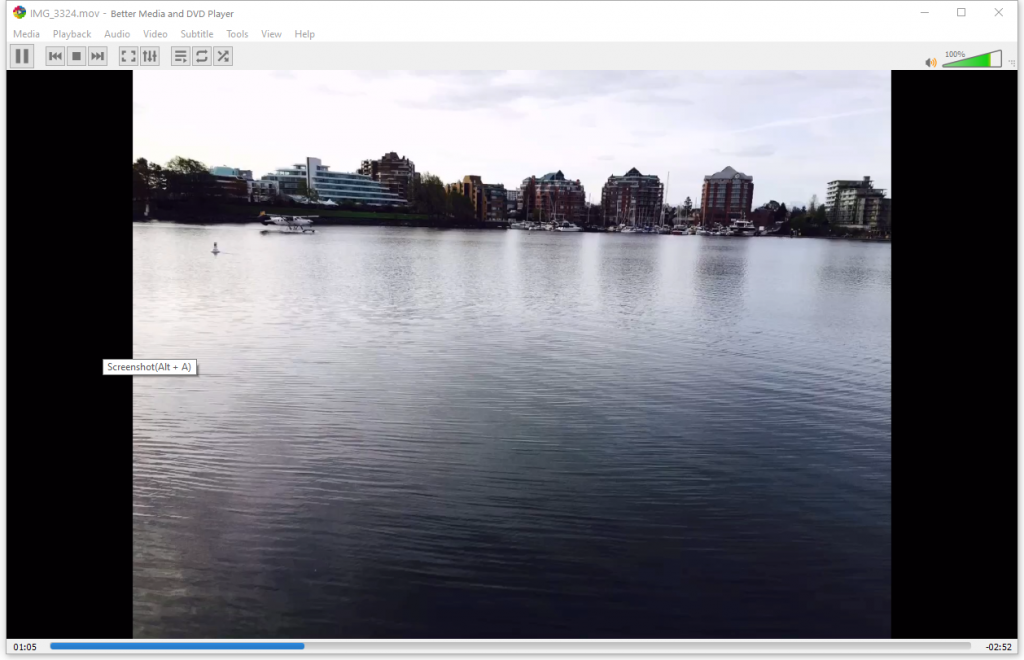Open the Tools menu

pos(237,34)
